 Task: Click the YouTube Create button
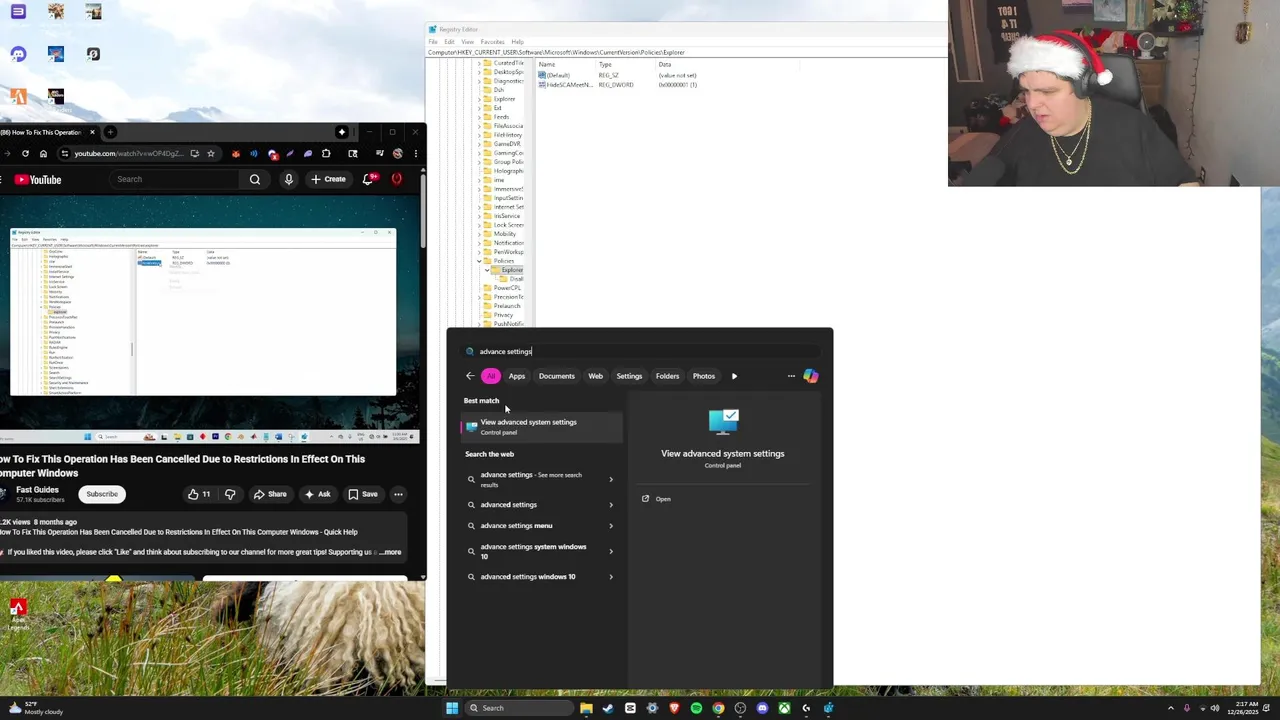click(x=328, y=179)
